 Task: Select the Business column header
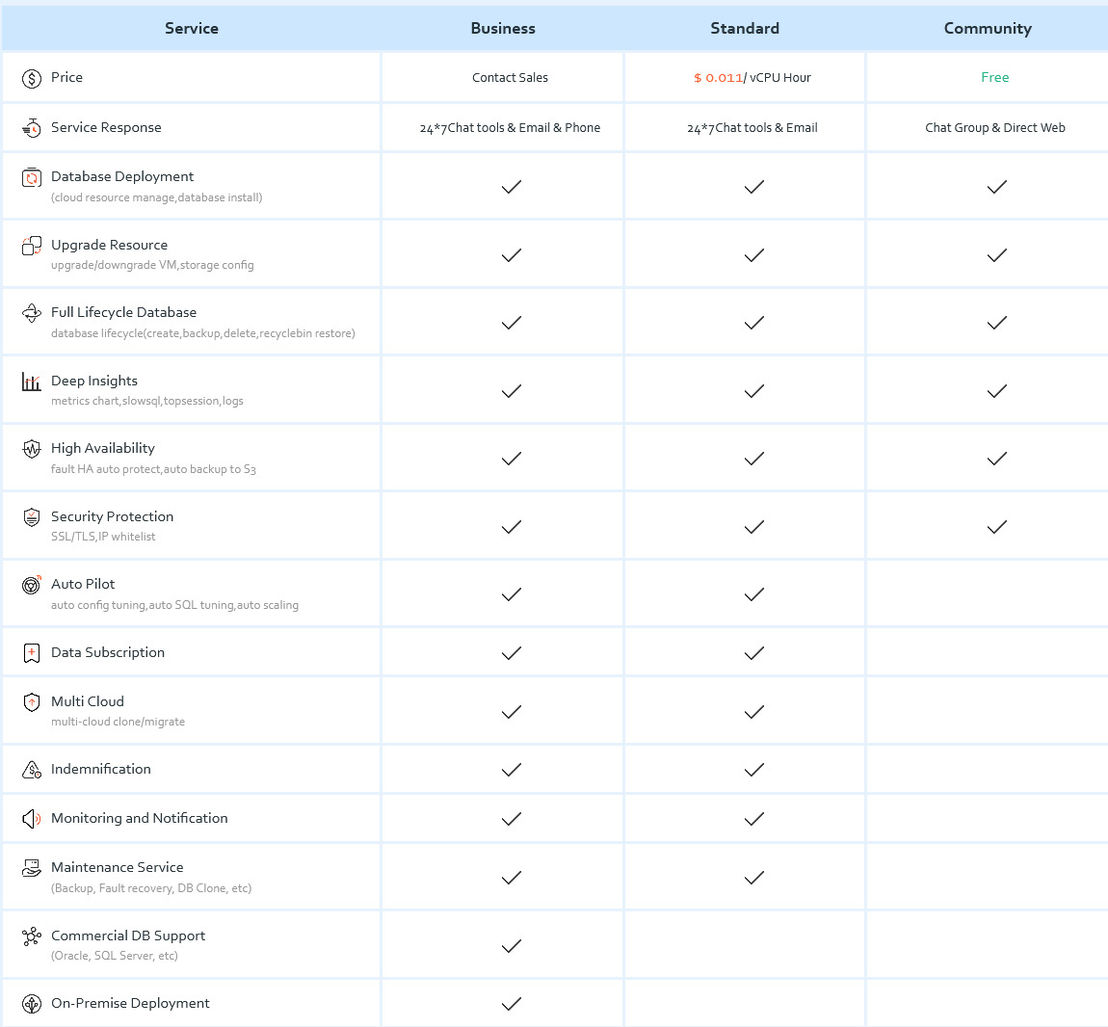click(502, 28)
